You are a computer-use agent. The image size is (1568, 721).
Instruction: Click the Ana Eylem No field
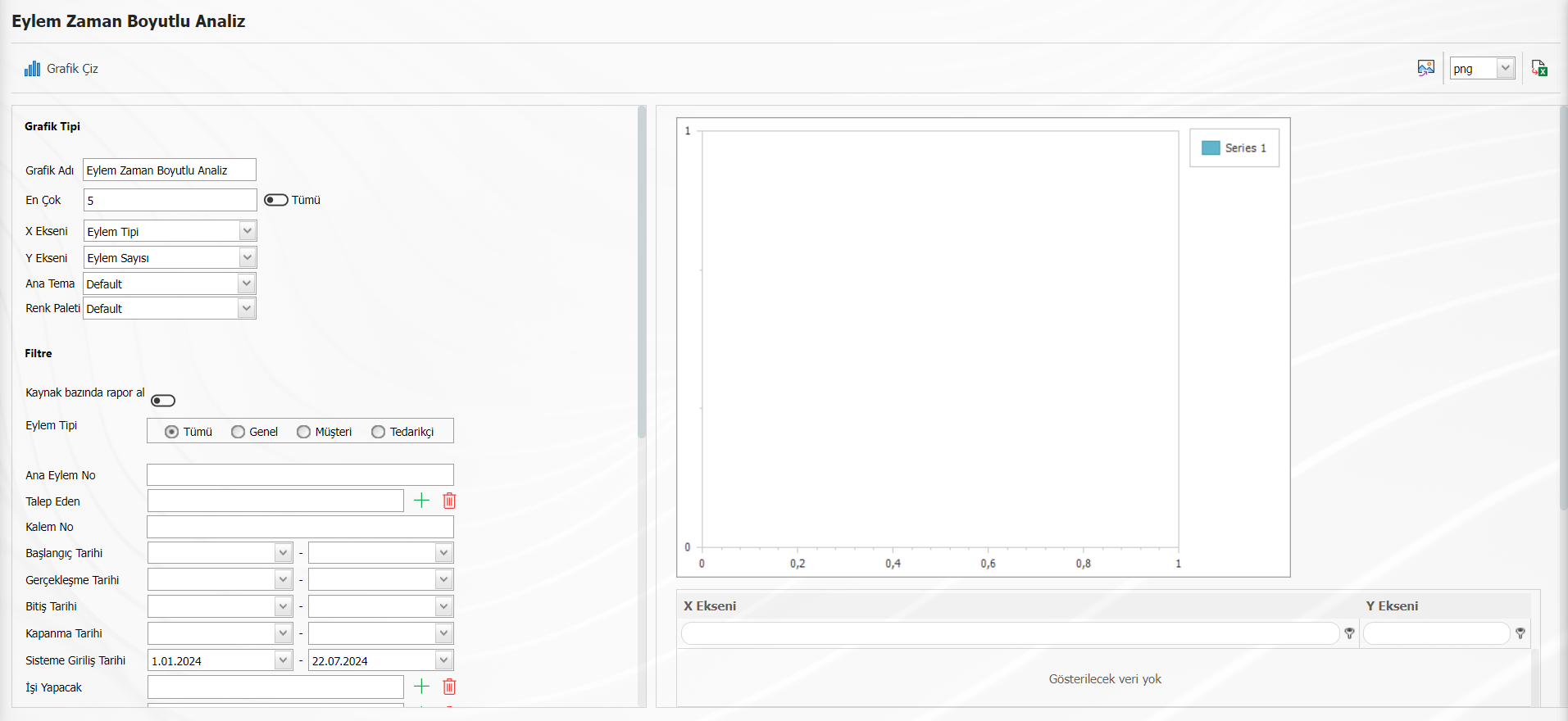pos(300,474)
